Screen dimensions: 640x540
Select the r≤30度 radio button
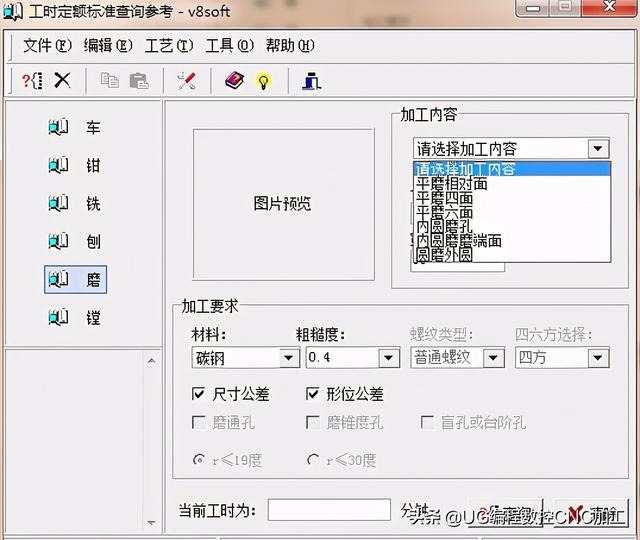(x=313, y=460)
